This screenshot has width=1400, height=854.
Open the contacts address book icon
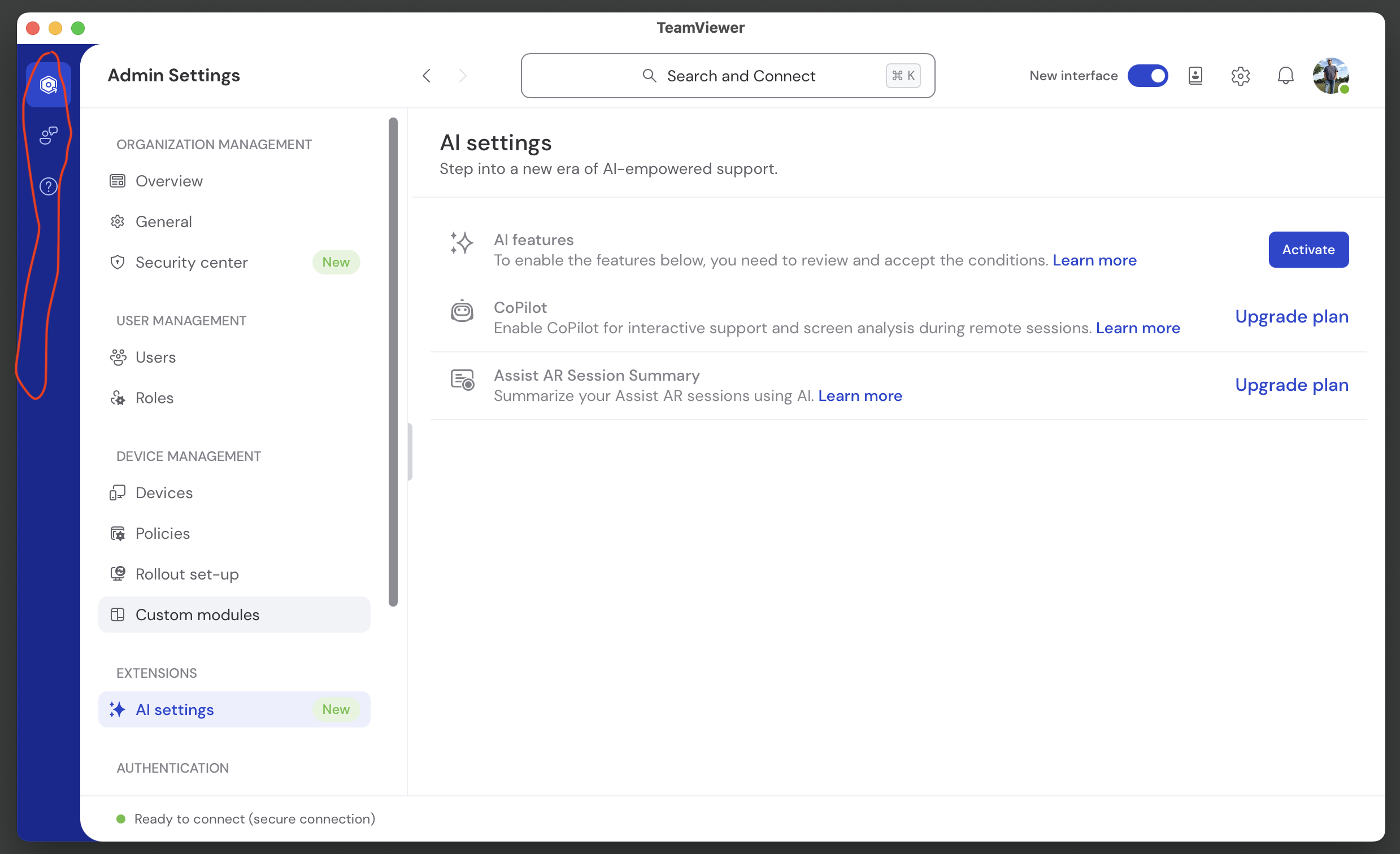click(x=1195, y=76)
